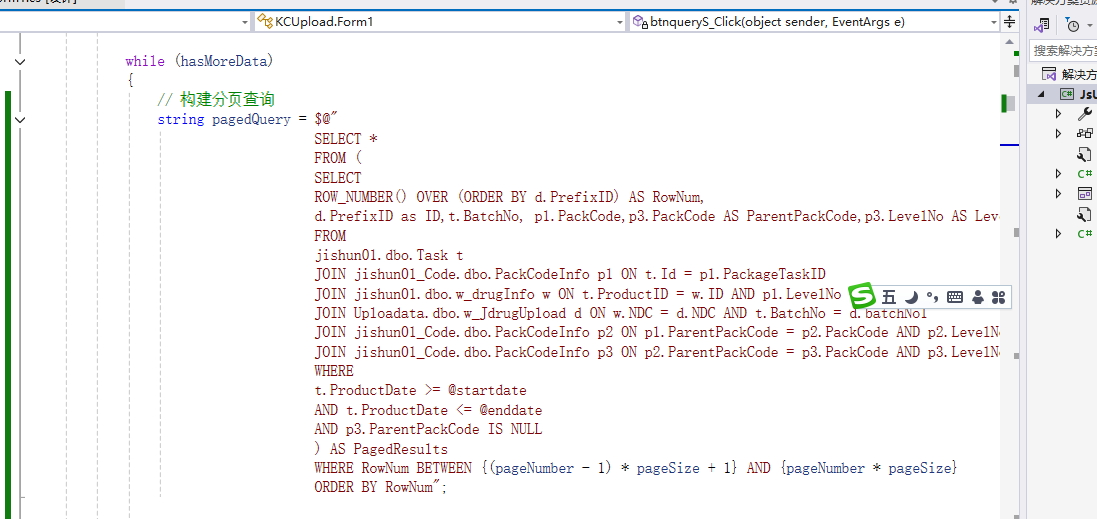The width and height of the screenshot is (1097, 519).
Task: Click the 'd.PrefixID as ID' column list line
Action: pos(657,216)
